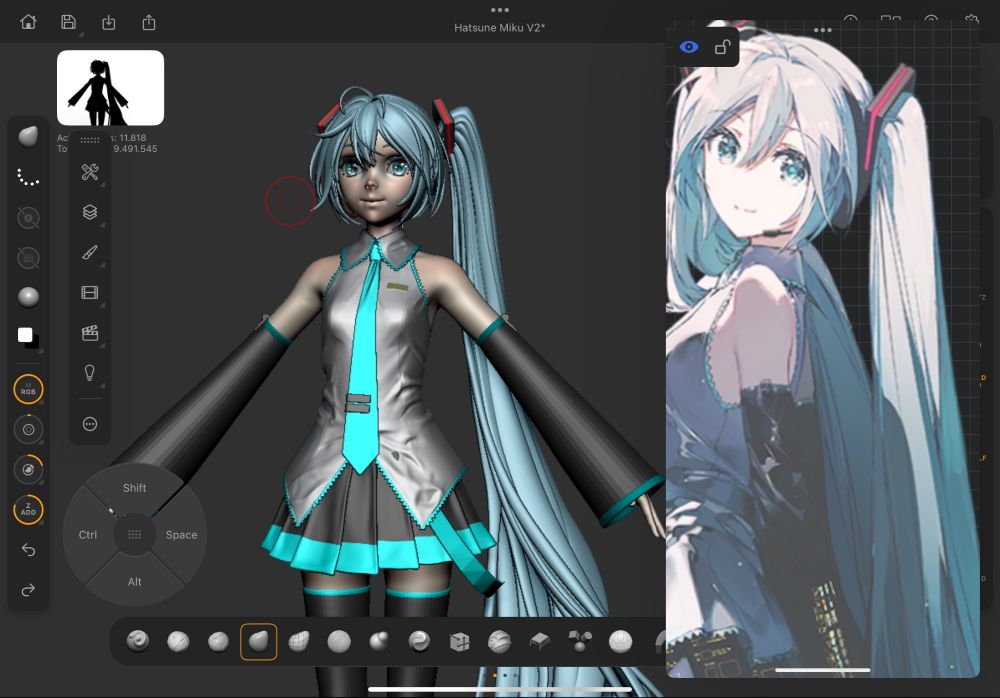1000x698 pixels.
Task: Select the primitive shapes cluster icon
Action: 580,641
